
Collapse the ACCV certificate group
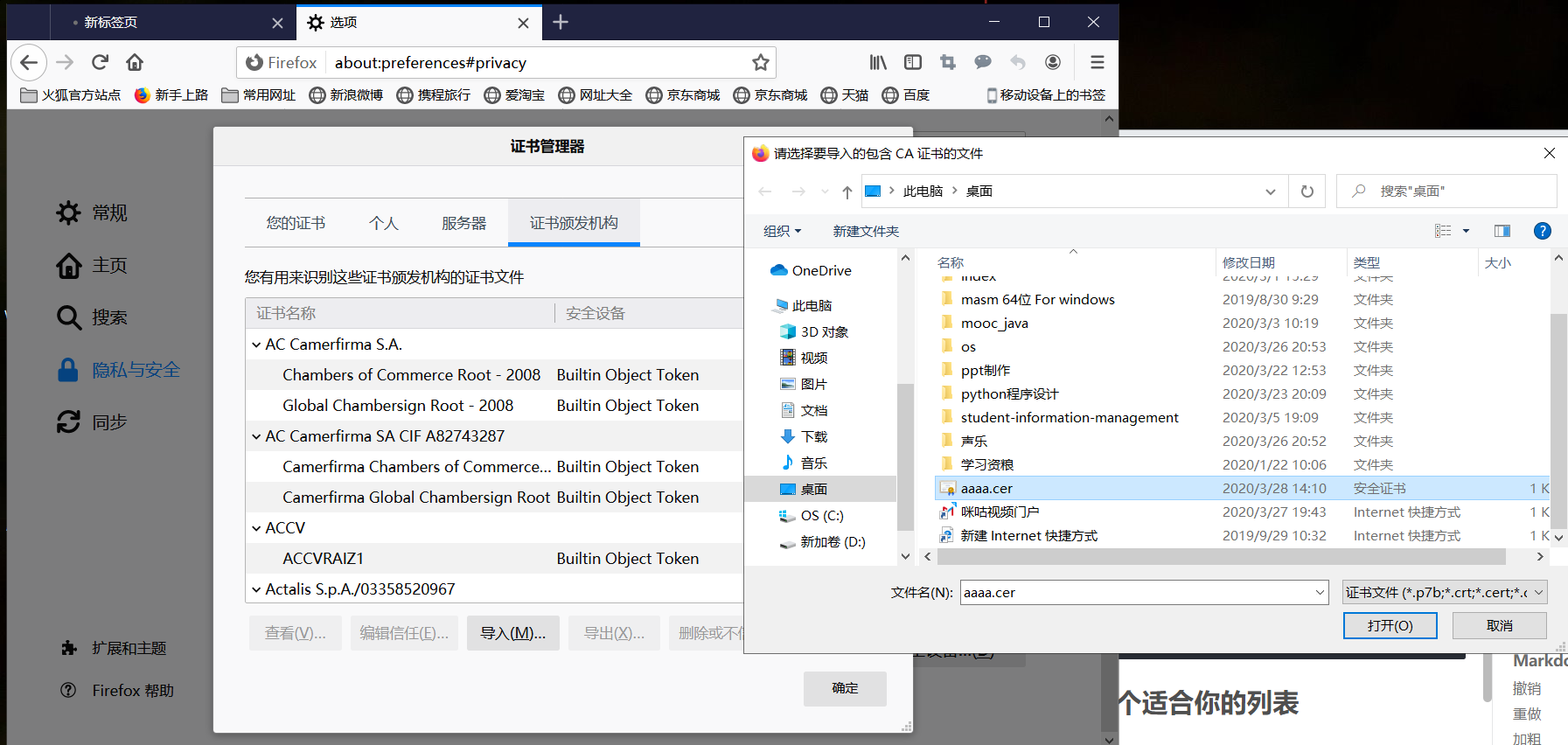256,528
